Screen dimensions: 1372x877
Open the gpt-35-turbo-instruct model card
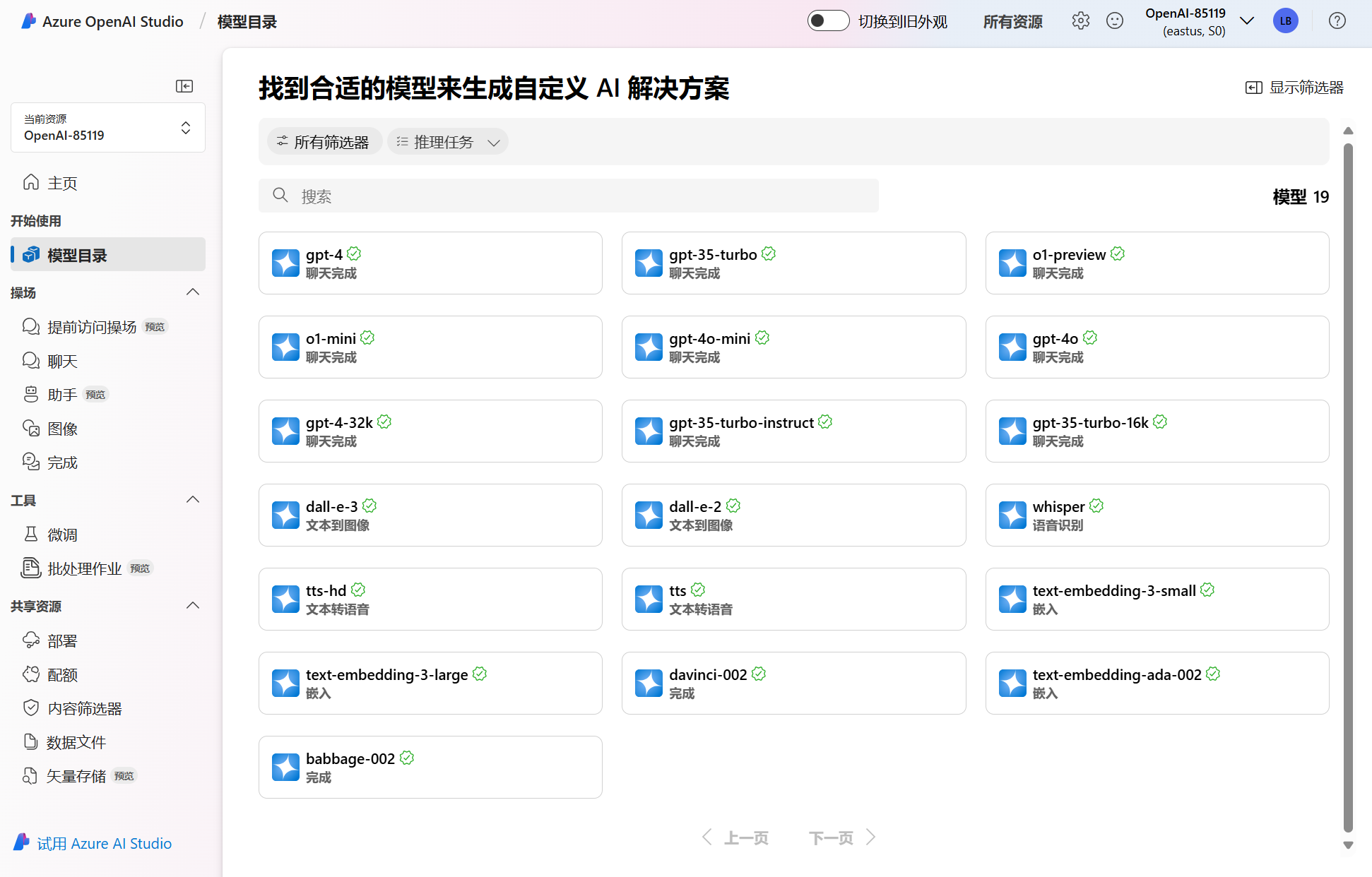pyautogui.click(x=793, y=431)
